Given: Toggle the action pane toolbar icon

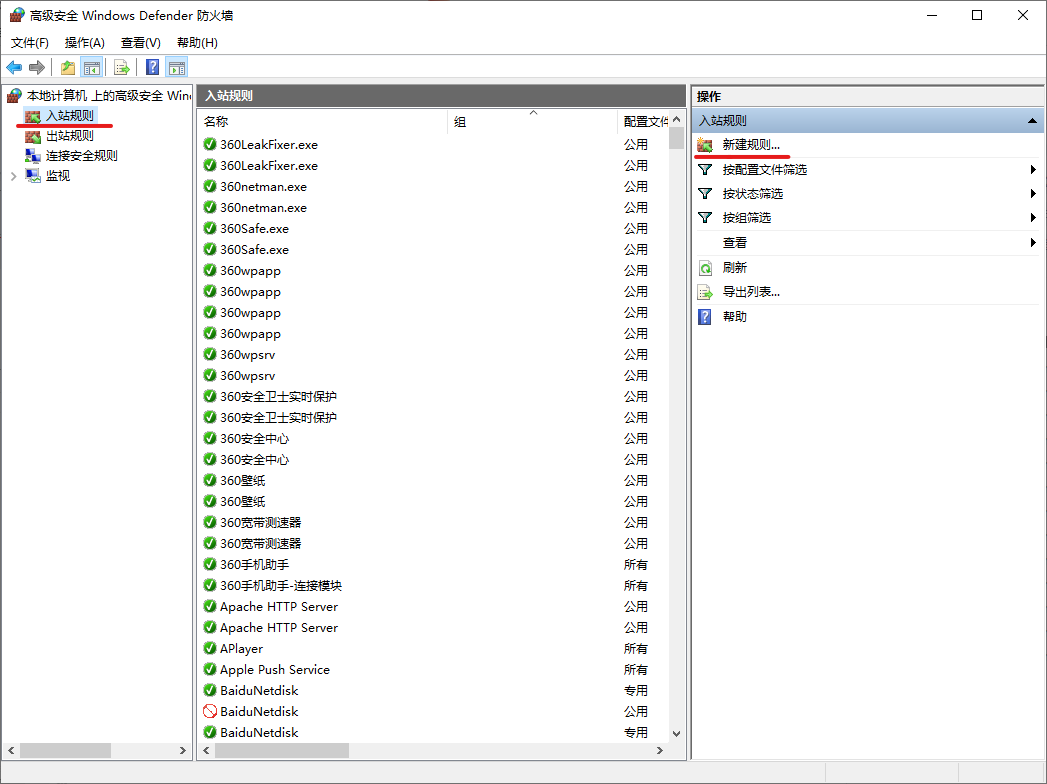Looking at the screenshot, I should pos(177,67).
